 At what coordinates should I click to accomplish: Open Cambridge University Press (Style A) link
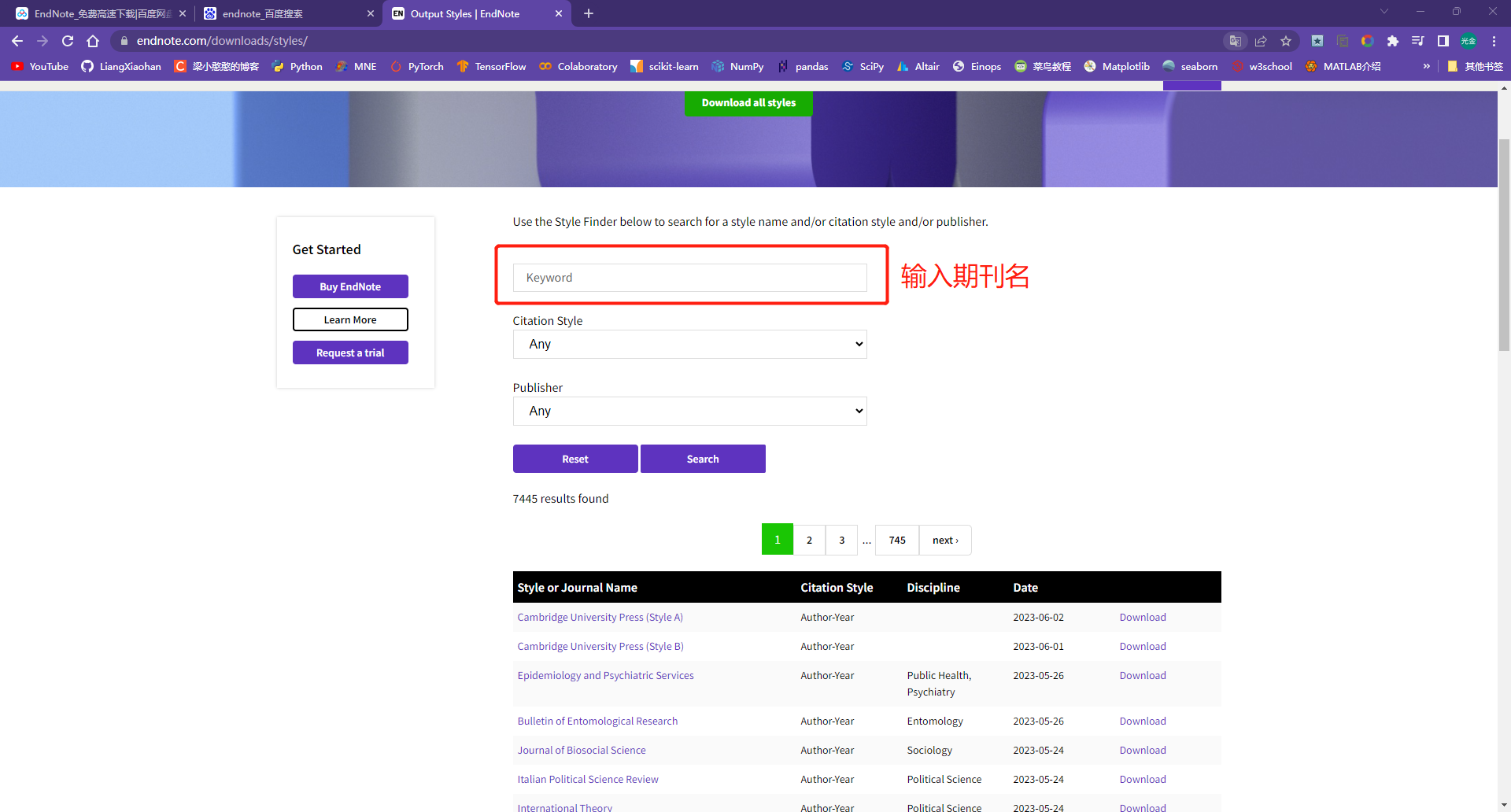[600, 617]
